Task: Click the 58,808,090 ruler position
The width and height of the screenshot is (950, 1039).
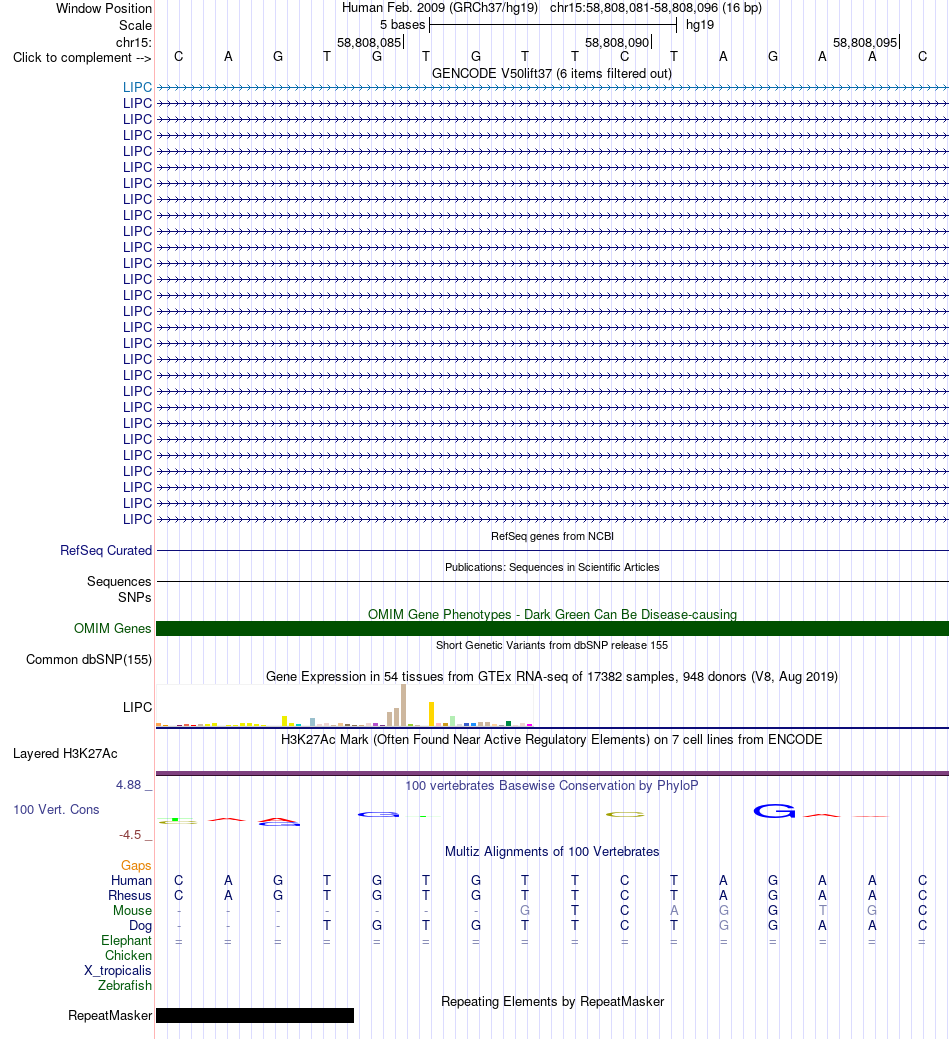Action: 617,43
